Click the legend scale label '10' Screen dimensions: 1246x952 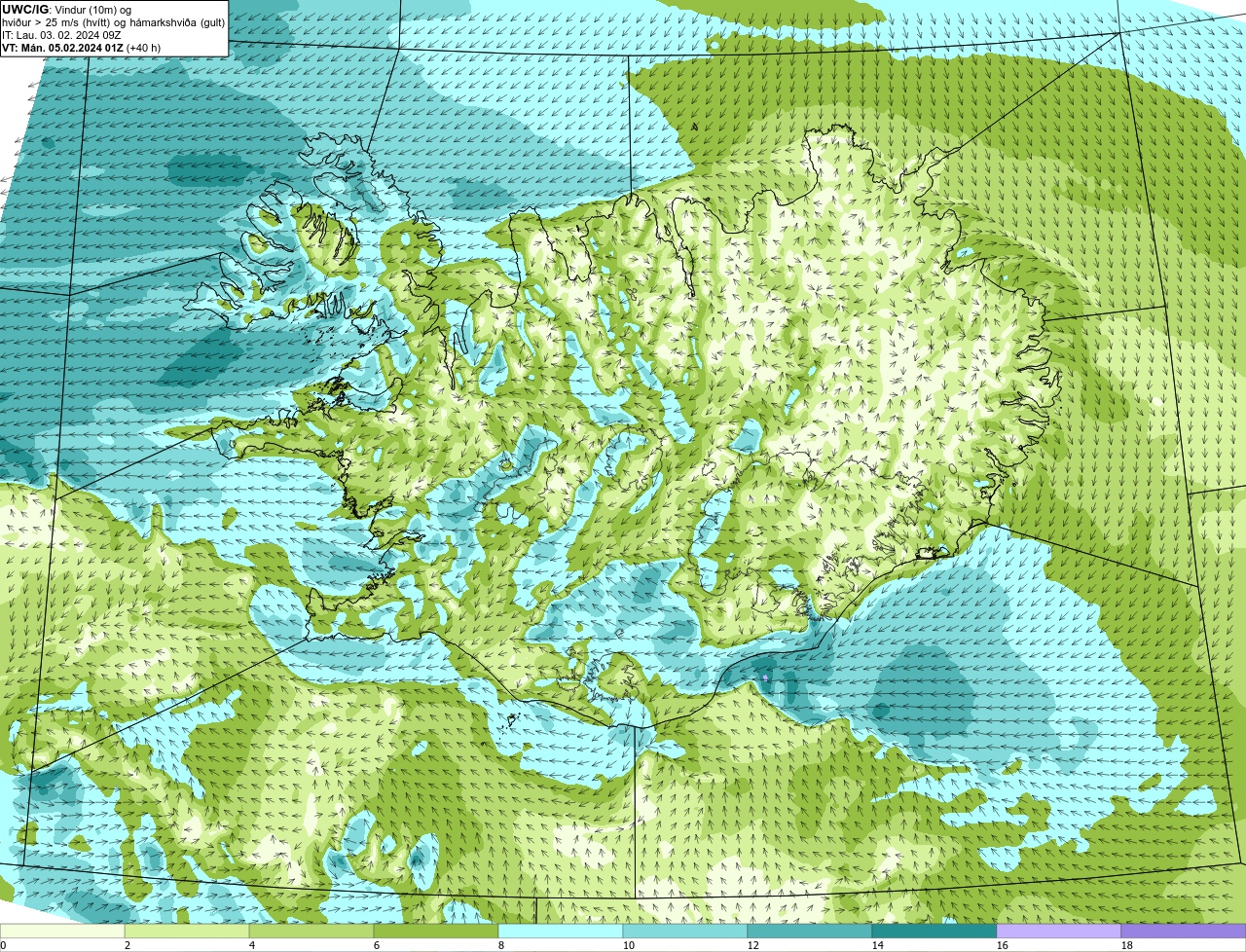click(629, 945)
